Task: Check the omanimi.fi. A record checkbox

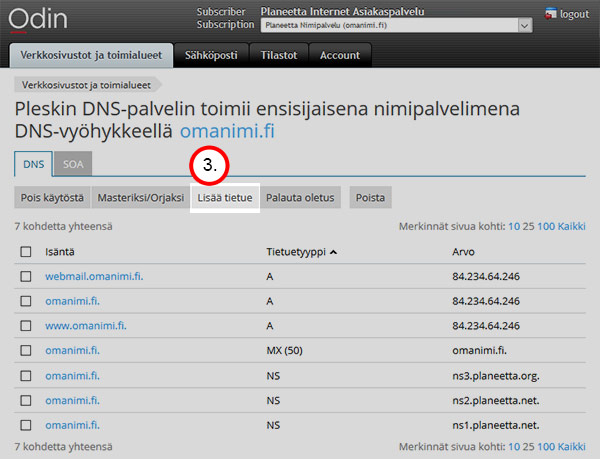Action: [x=26, y=301]
